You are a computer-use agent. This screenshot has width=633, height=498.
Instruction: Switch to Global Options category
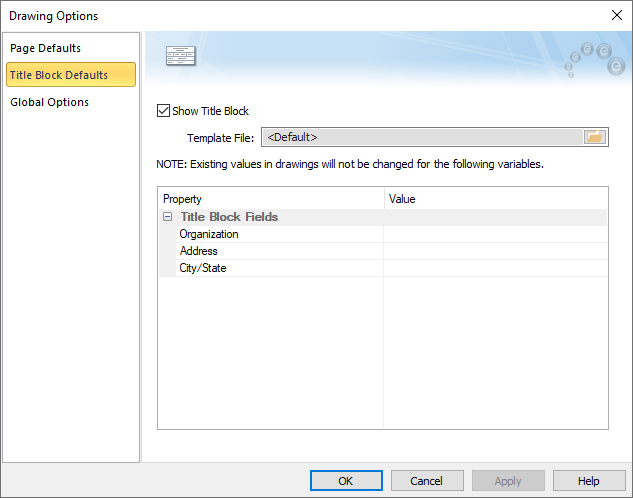[50, 102]
